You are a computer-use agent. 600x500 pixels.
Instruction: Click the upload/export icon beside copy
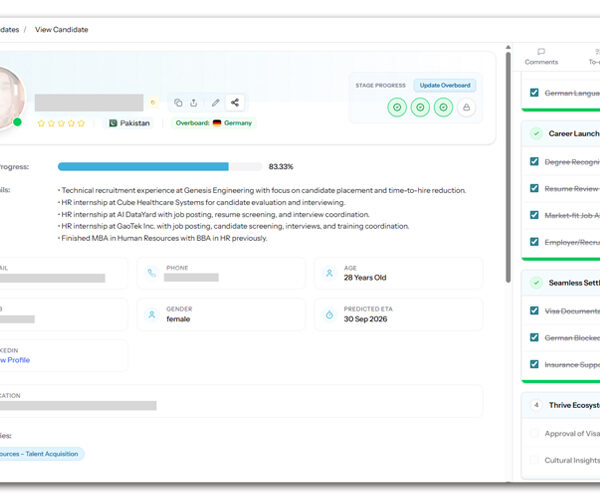(x=194, y=103)
